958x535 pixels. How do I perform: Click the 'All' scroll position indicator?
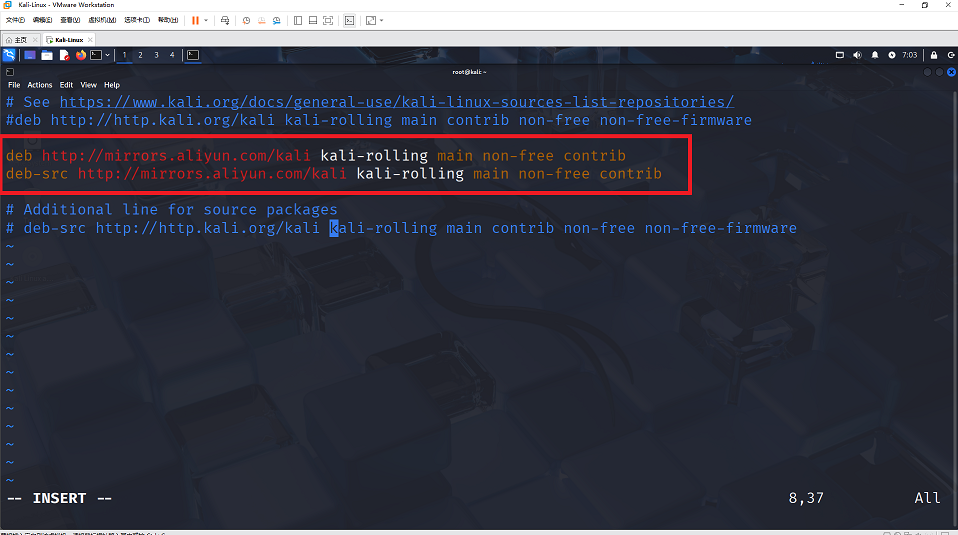[x=927, y=498]
